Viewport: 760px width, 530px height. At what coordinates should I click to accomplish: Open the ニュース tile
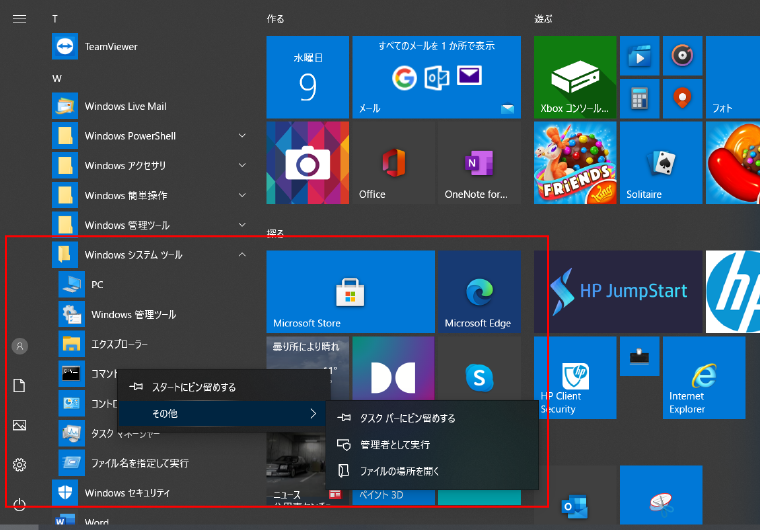coord(296,468)
